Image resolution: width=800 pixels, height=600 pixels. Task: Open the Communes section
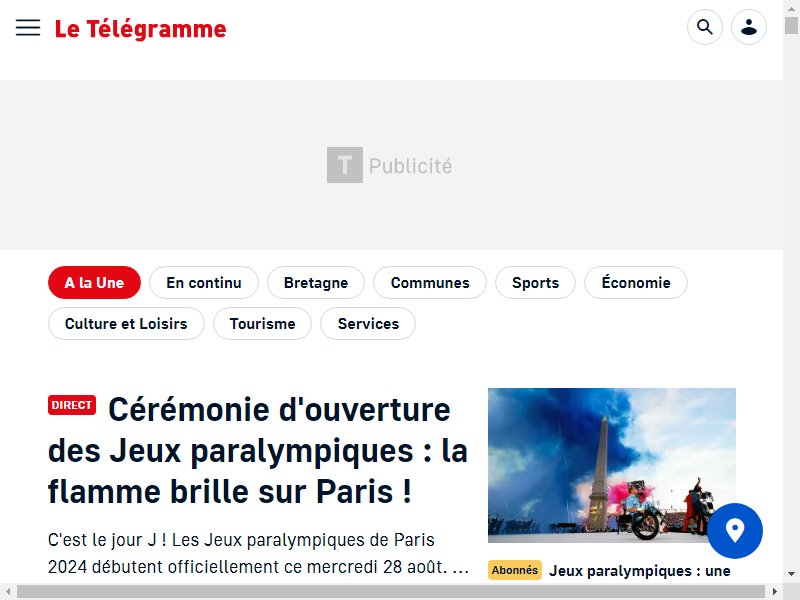[x=430, y=283]
